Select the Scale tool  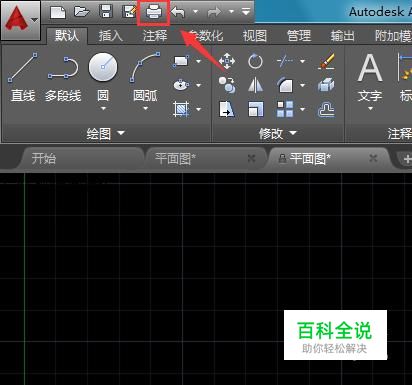point(256,109)
